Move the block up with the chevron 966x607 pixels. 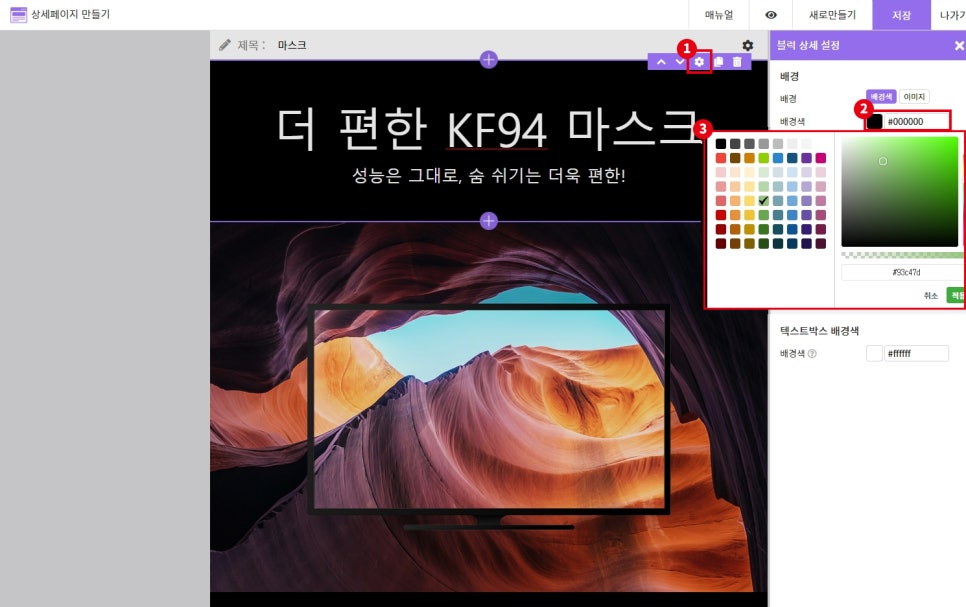pyautogui.click(x=661, y=62)
